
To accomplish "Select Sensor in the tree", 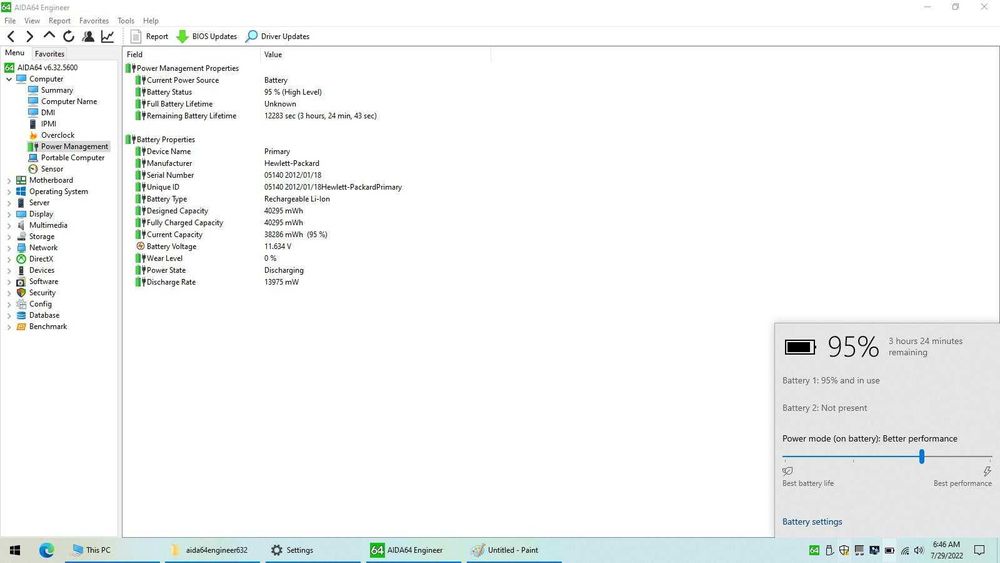I will click(x=52, y=169).
